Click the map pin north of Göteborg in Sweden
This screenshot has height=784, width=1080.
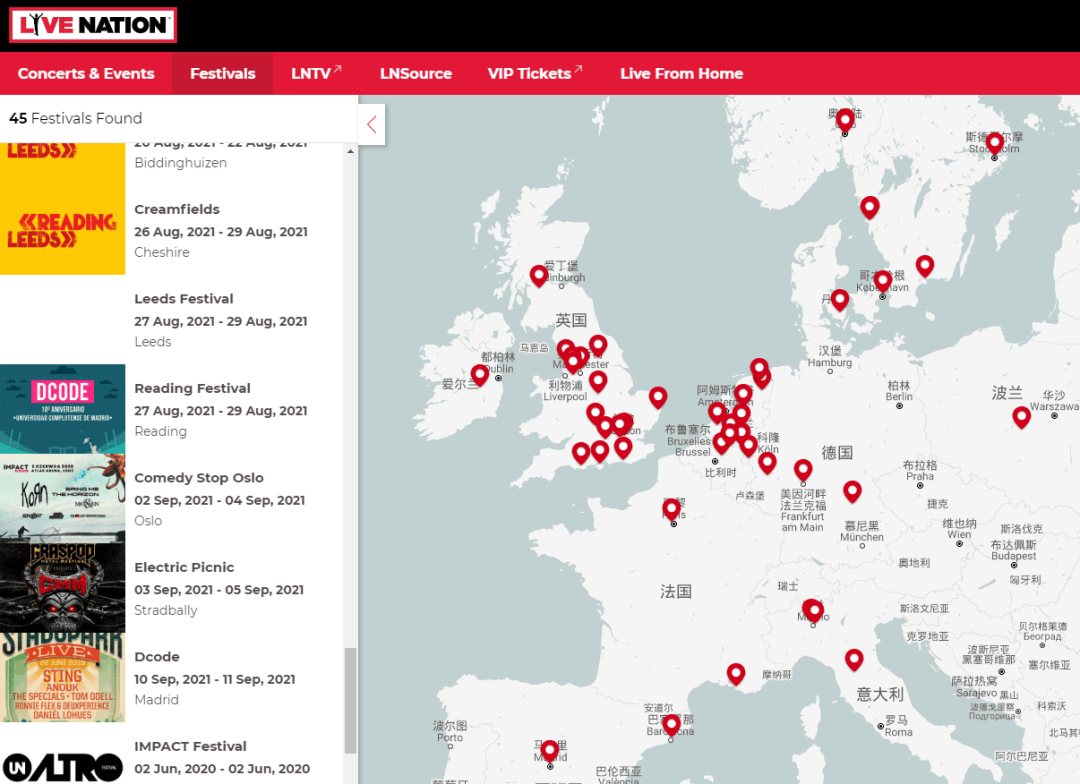(869, 208)
